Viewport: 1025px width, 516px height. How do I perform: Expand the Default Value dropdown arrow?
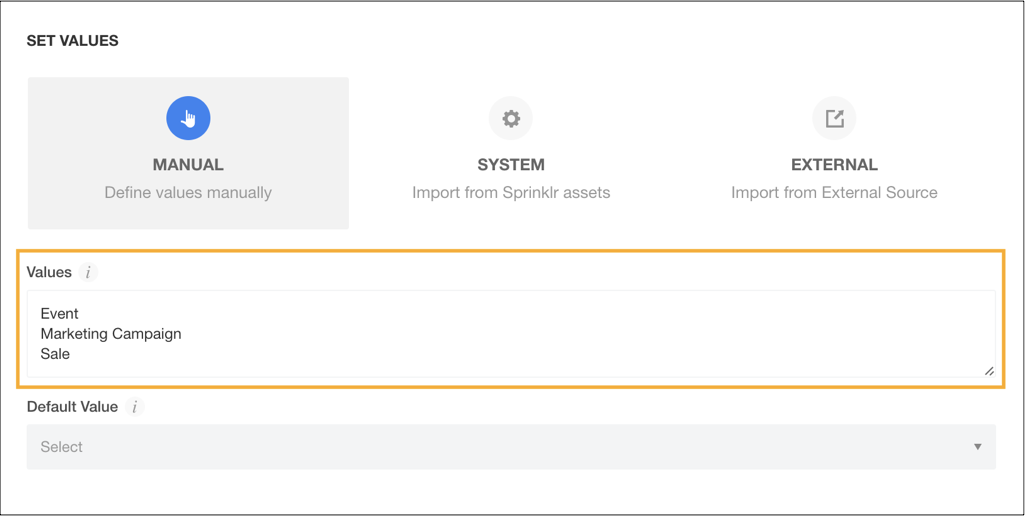(x=977, y=447)
